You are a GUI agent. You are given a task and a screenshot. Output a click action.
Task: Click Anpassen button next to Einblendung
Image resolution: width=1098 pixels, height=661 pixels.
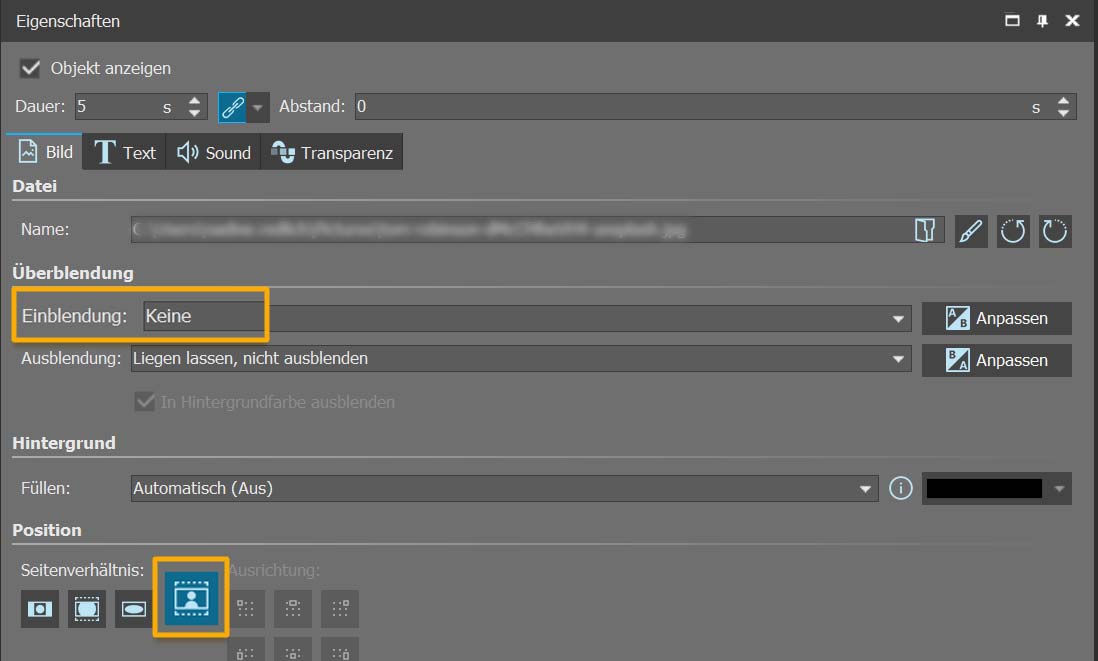996,318
